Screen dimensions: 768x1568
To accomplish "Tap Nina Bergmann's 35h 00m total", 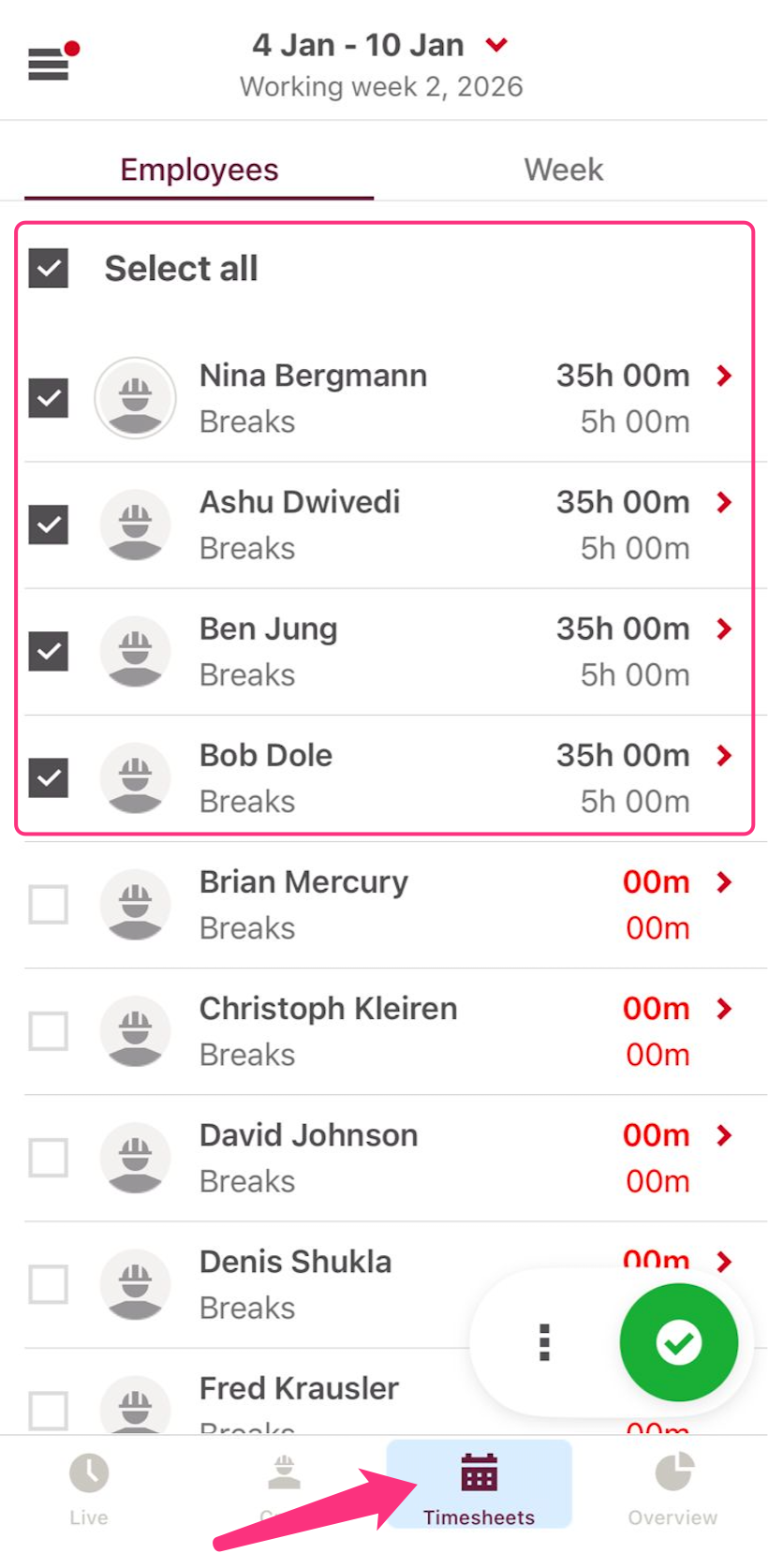I will [x=623, y=376].
